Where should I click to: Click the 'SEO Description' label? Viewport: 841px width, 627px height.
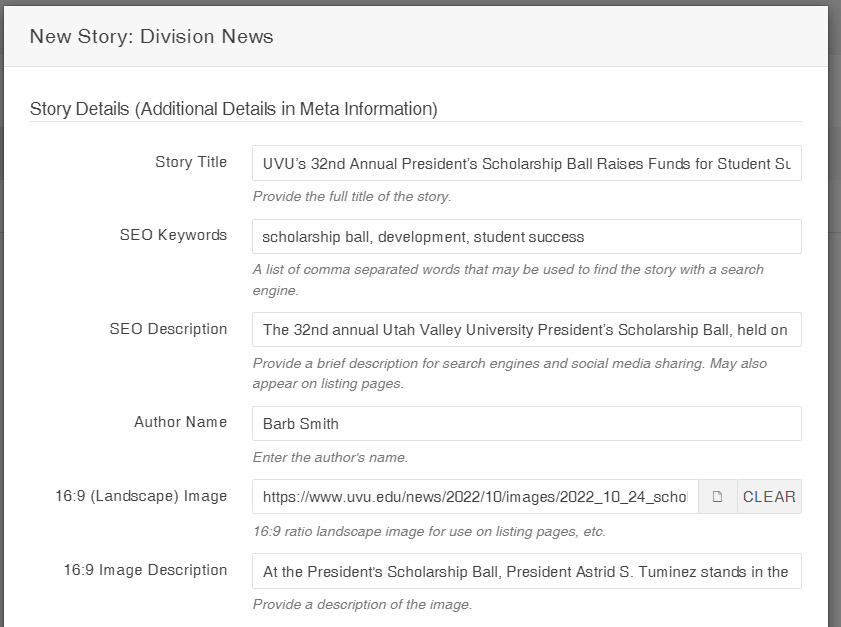[168, 329]
